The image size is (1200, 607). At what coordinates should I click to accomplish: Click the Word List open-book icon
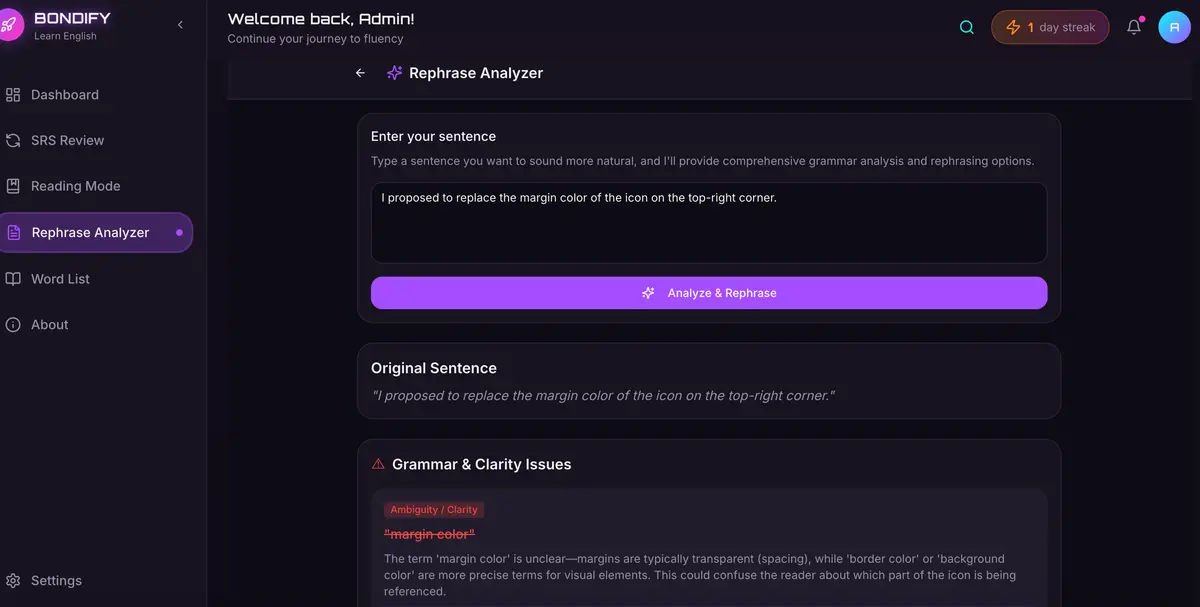(13, 279)
